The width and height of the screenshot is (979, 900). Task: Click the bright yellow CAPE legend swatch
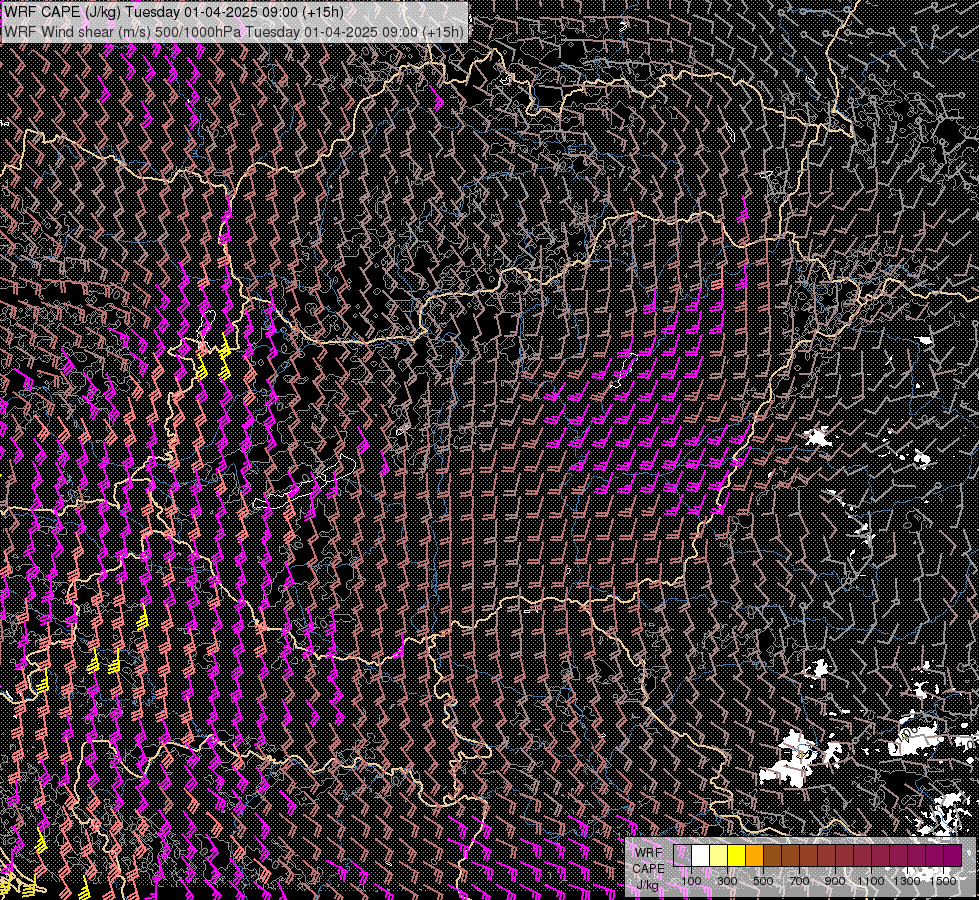coord(737,856)
